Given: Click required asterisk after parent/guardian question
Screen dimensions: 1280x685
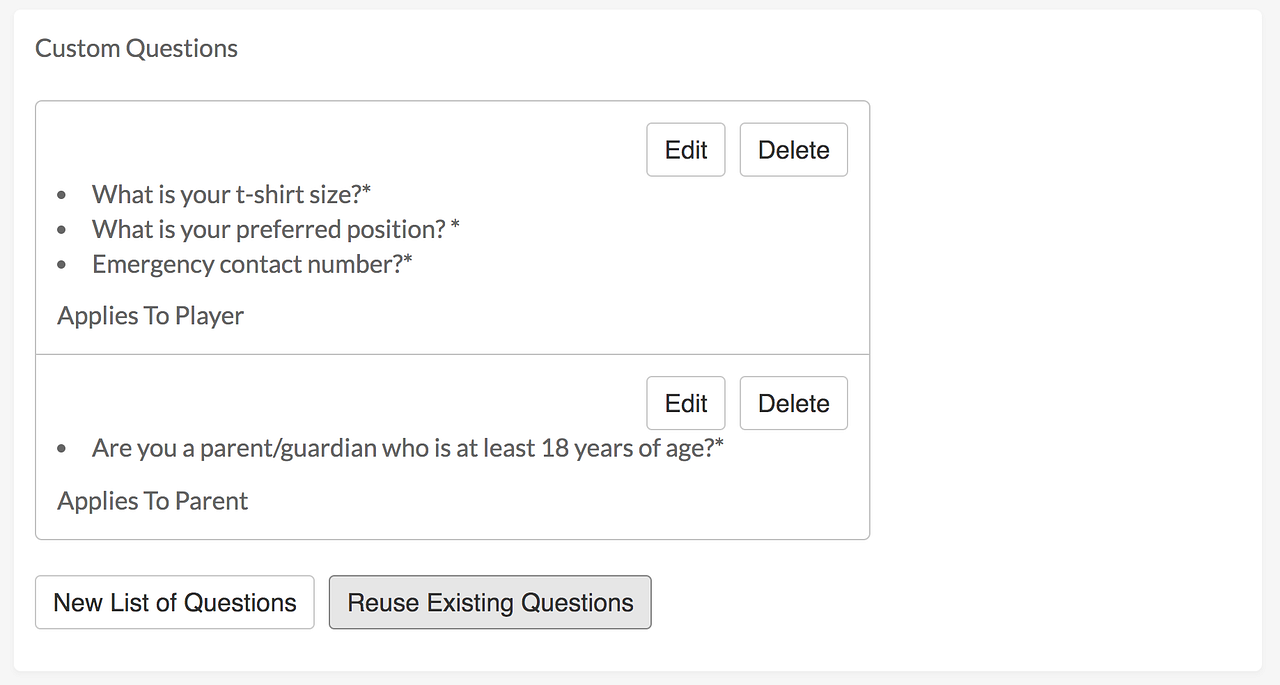Looking at the screenshot, I should coord(719,444).
